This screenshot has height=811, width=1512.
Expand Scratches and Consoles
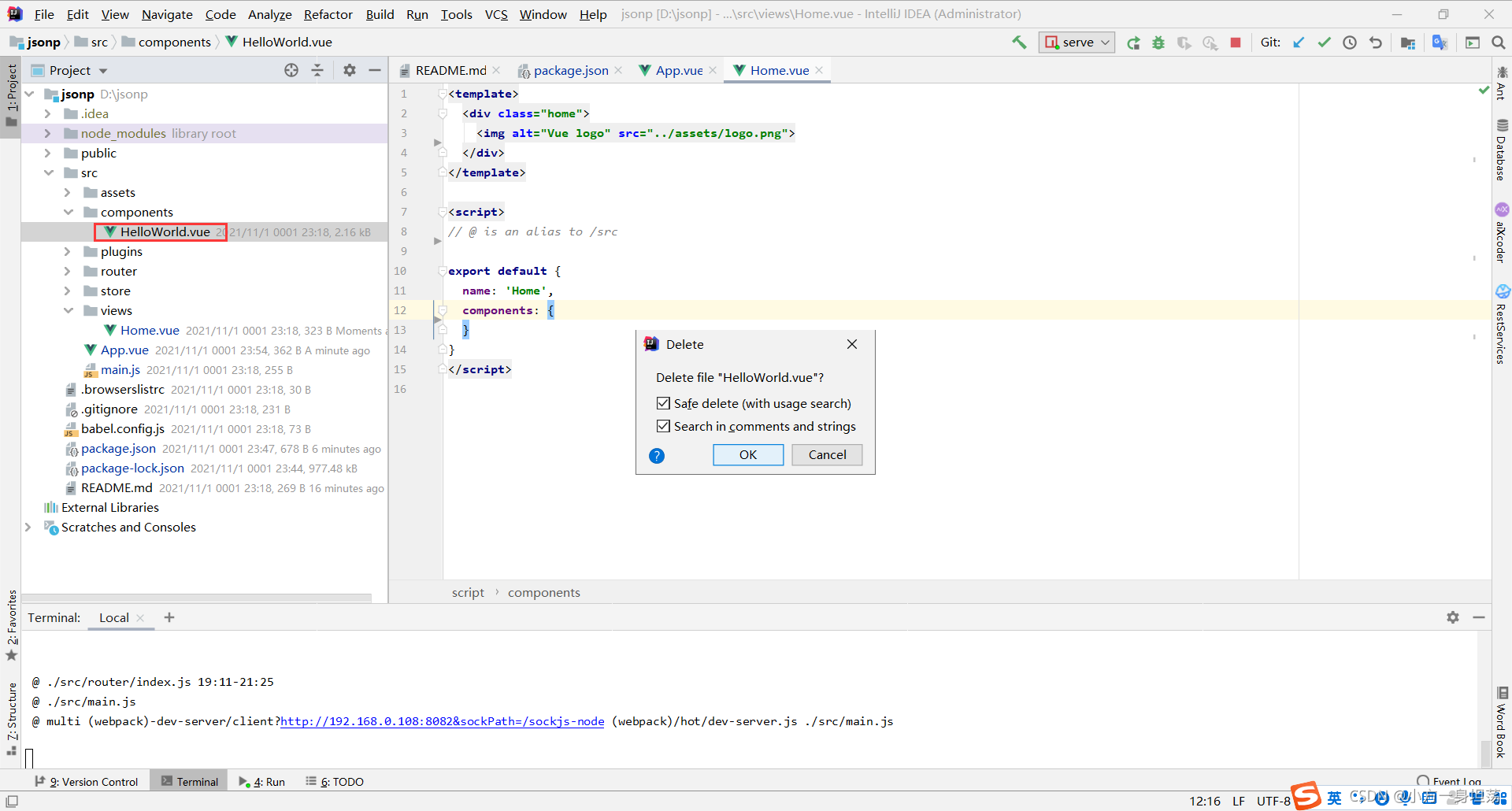[28, 527]
